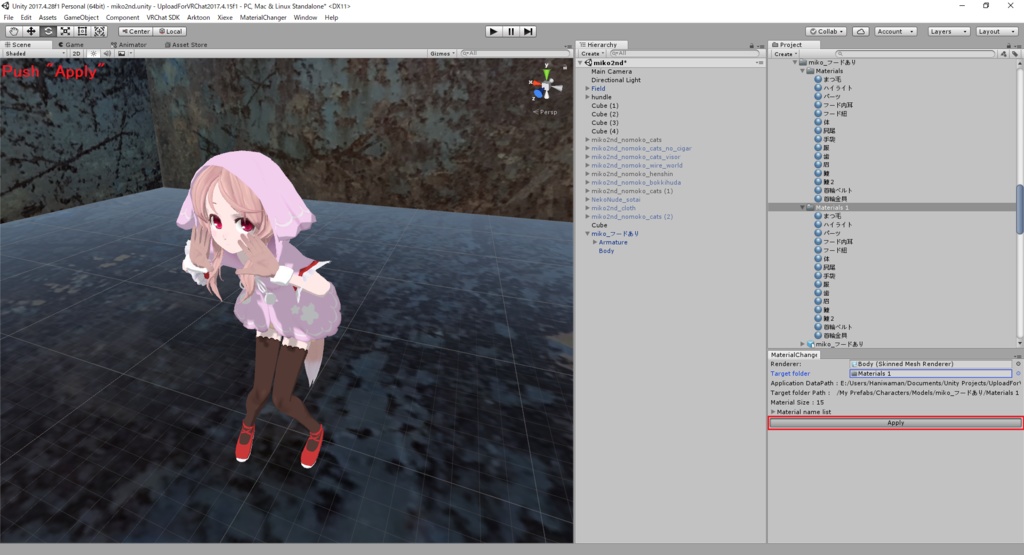Click the Project panel lock icon
1024x555 pixels.
pyautogui.click(x=1008, y=45)
